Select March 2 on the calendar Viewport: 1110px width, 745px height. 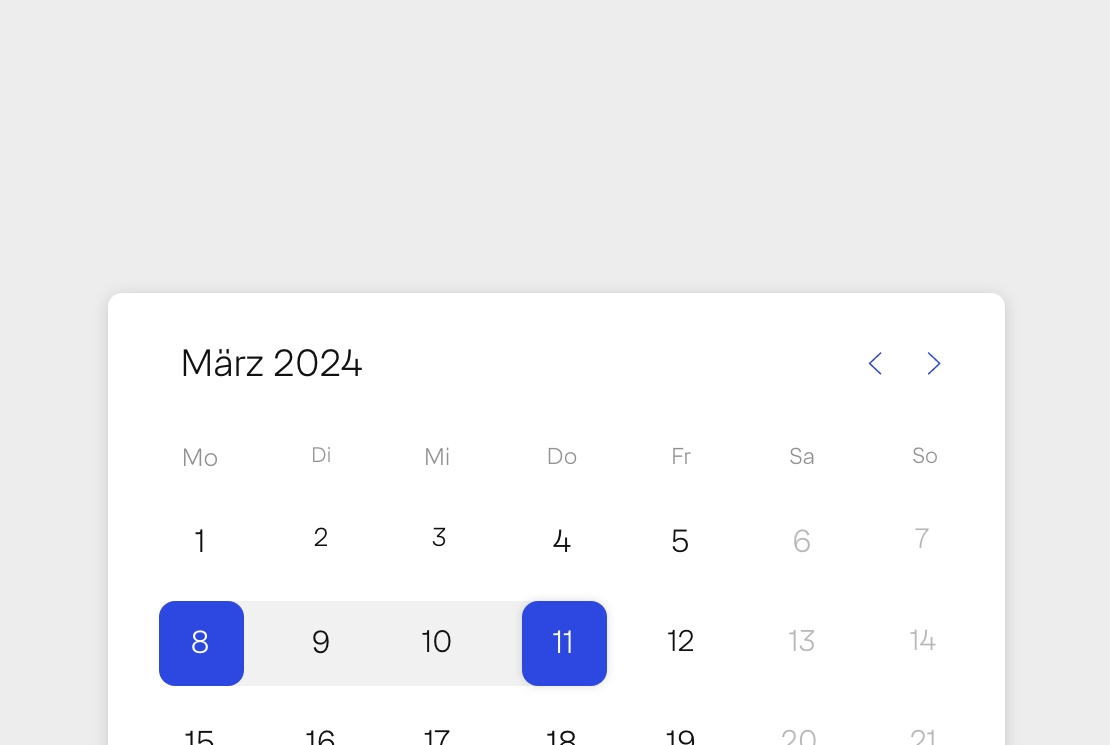tap(321, 537)
